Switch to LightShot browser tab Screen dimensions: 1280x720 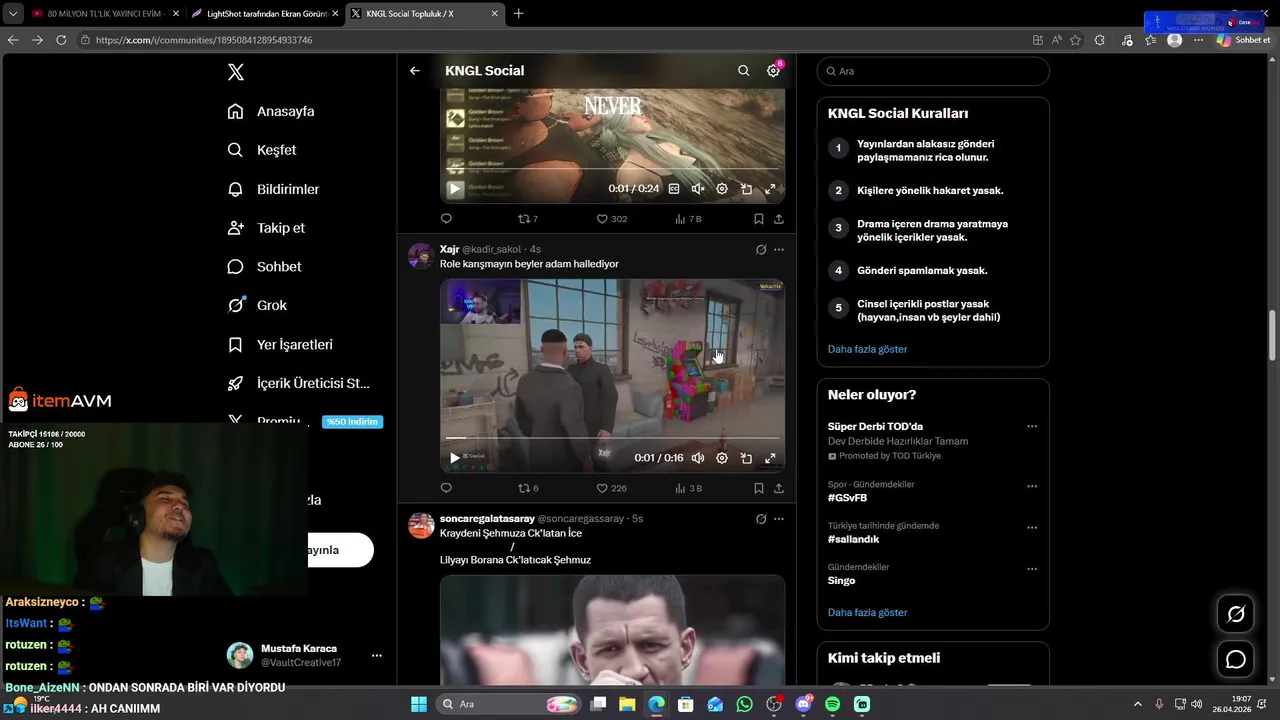pyautogui.click(x=265, y=14)
